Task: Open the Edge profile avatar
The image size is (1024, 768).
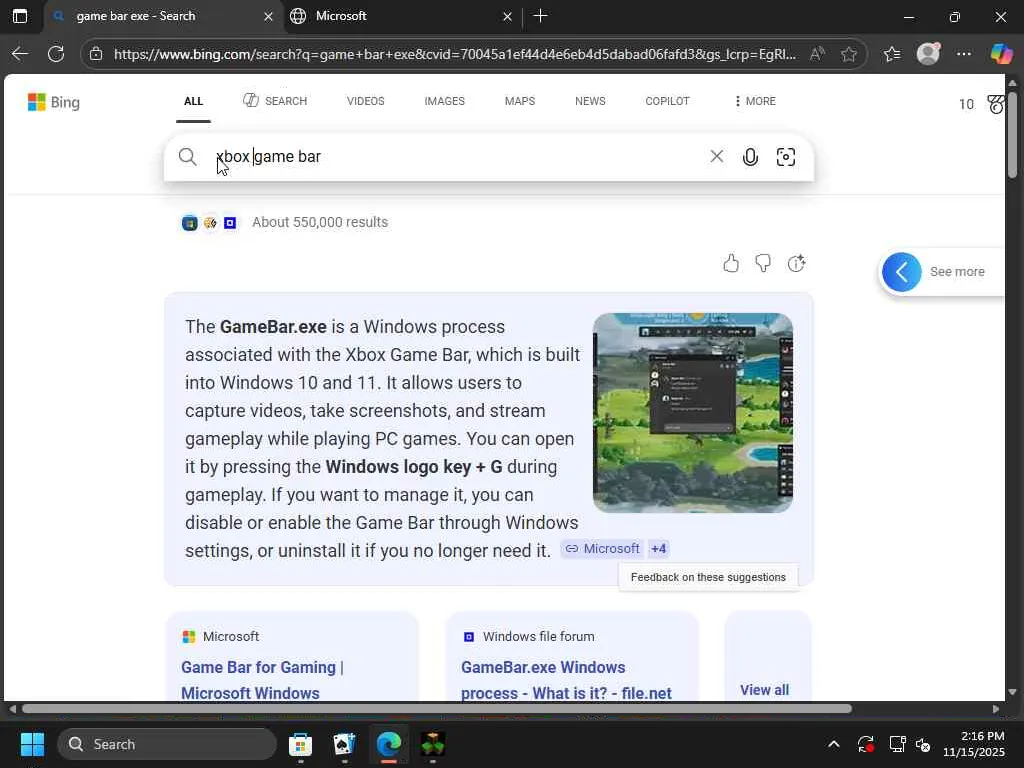Action: click(x=928, y=54)
